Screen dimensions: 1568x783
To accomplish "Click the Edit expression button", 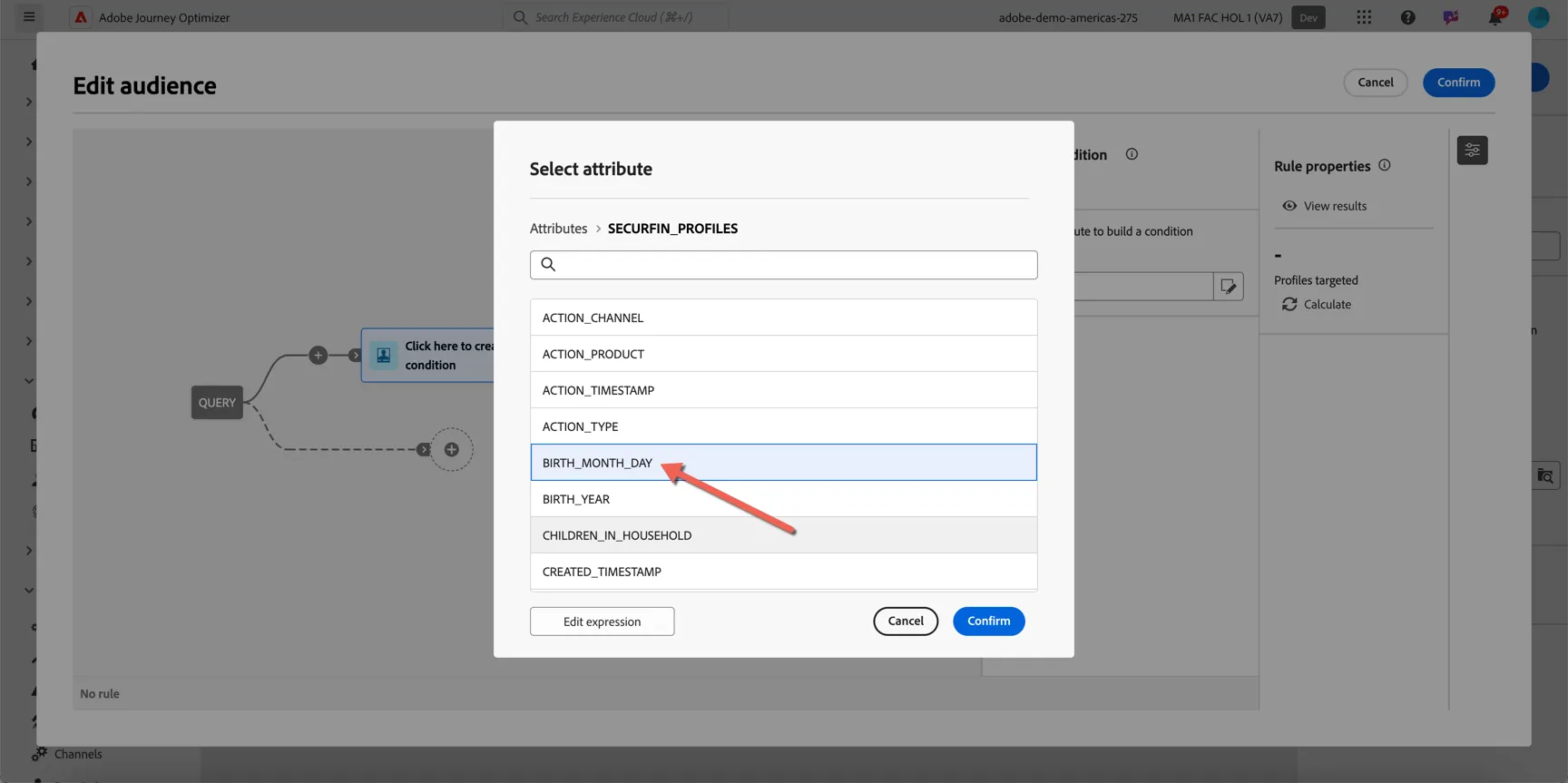I will tap(602, 622).
